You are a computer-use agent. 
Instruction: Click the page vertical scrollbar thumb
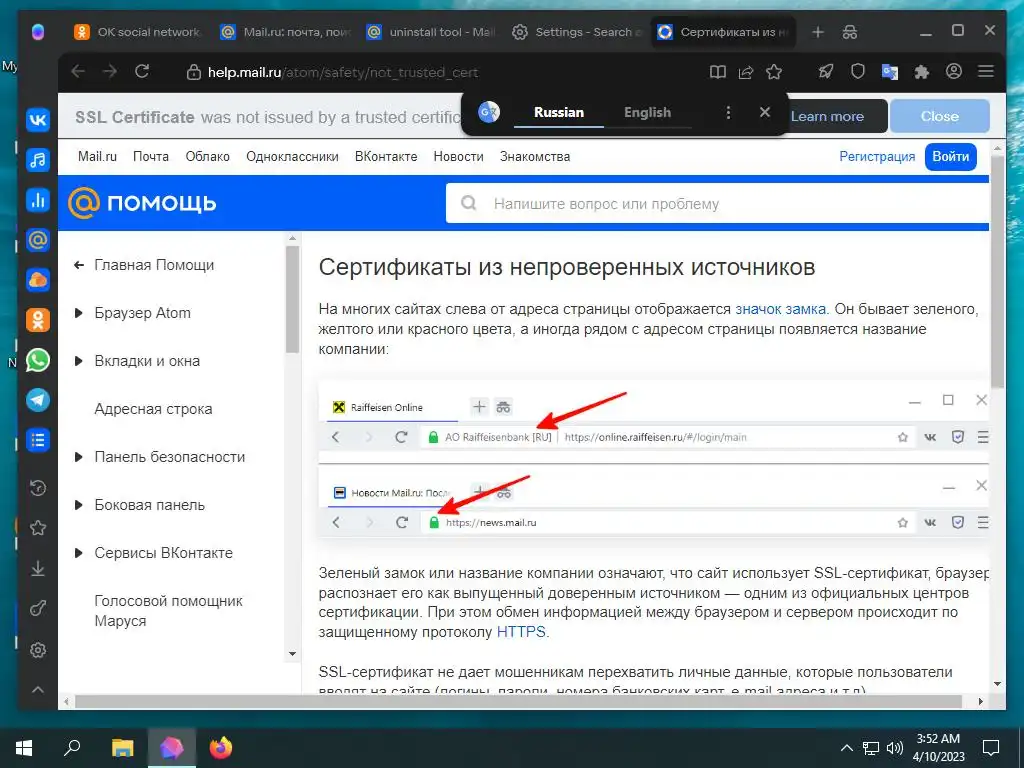pyautogui.click(x=997, y=273)
